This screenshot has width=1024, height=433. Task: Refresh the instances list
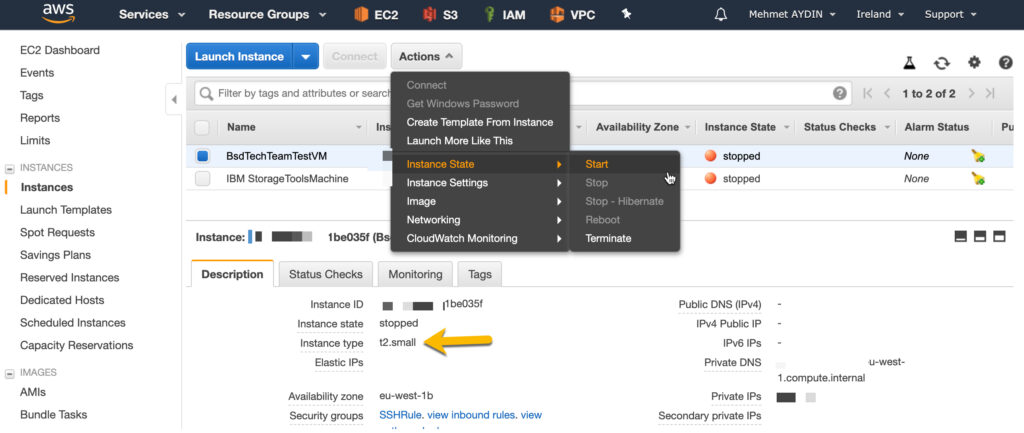pos(941,63)
